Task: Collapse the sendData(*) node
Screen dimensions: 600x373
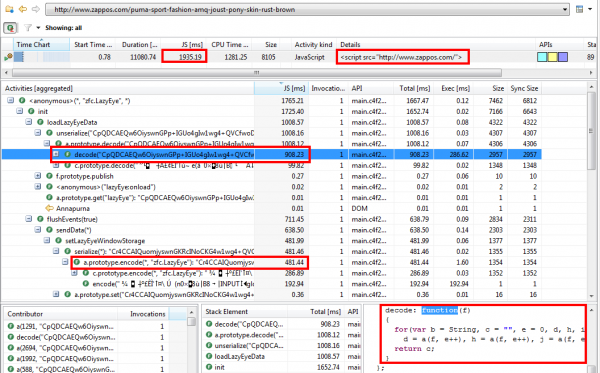Action: [x=38, y=230]
